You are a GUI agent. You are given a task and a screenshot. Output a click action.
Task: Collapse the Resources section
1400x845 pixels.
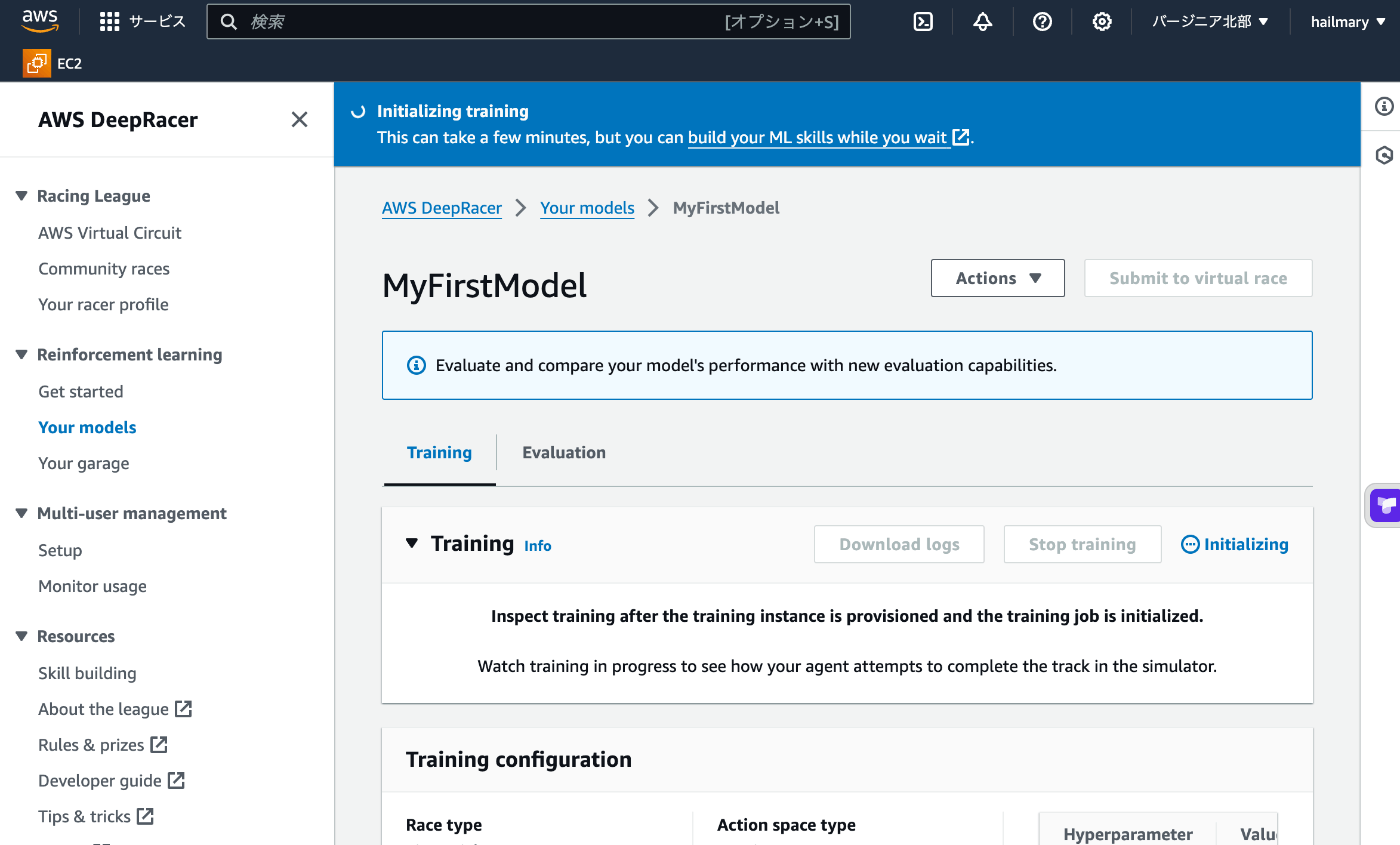click(22, 636)
